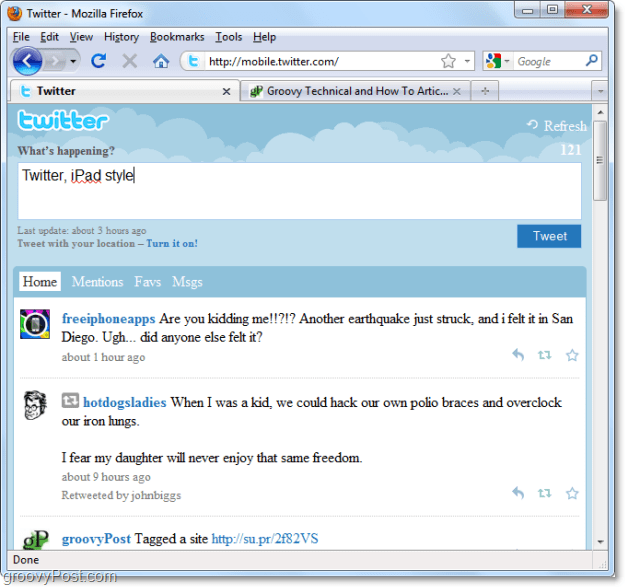The image size is (625, 587).
Task: Click into the What's happening tweet box
Action: click(299, 191)
